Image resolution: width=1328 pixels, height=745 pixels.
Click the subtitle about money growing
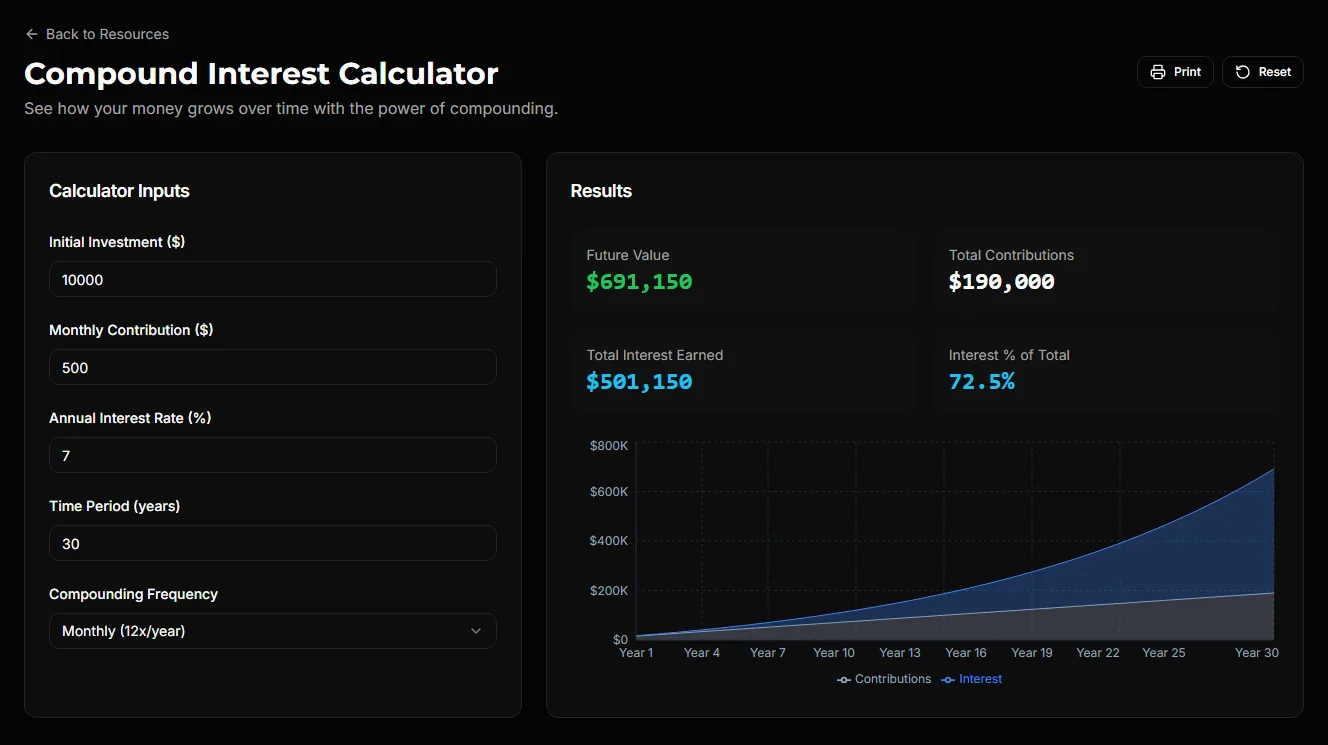(291, 108)
